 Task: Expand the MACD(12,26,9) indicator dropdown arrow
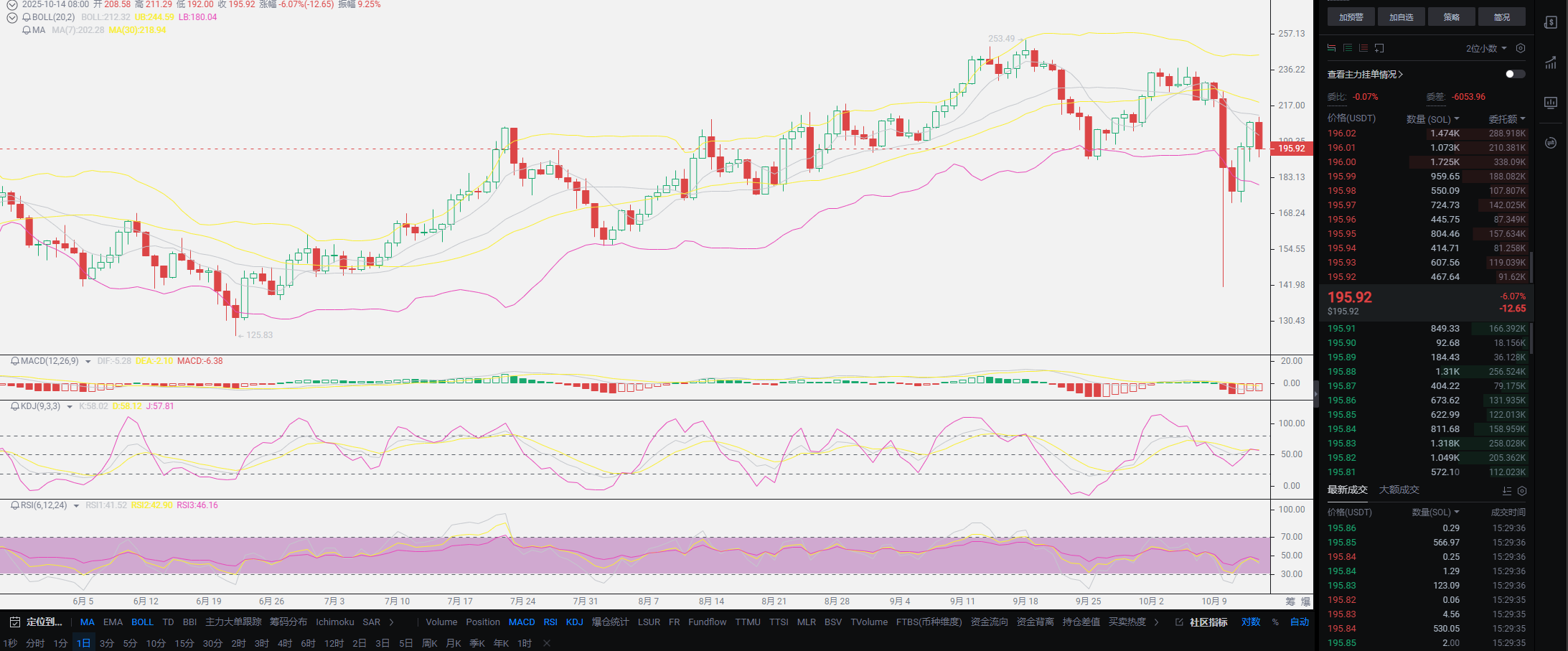pos(88,362)
